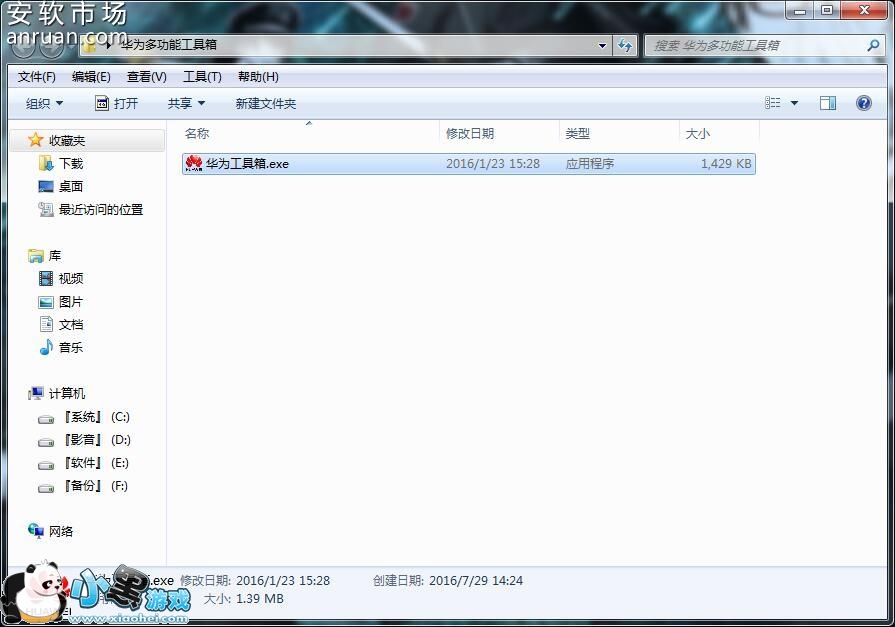Viewport: 895px width, 627px height.
Task: Open the 文件(F) menu
Action: (x=37, y=77)
